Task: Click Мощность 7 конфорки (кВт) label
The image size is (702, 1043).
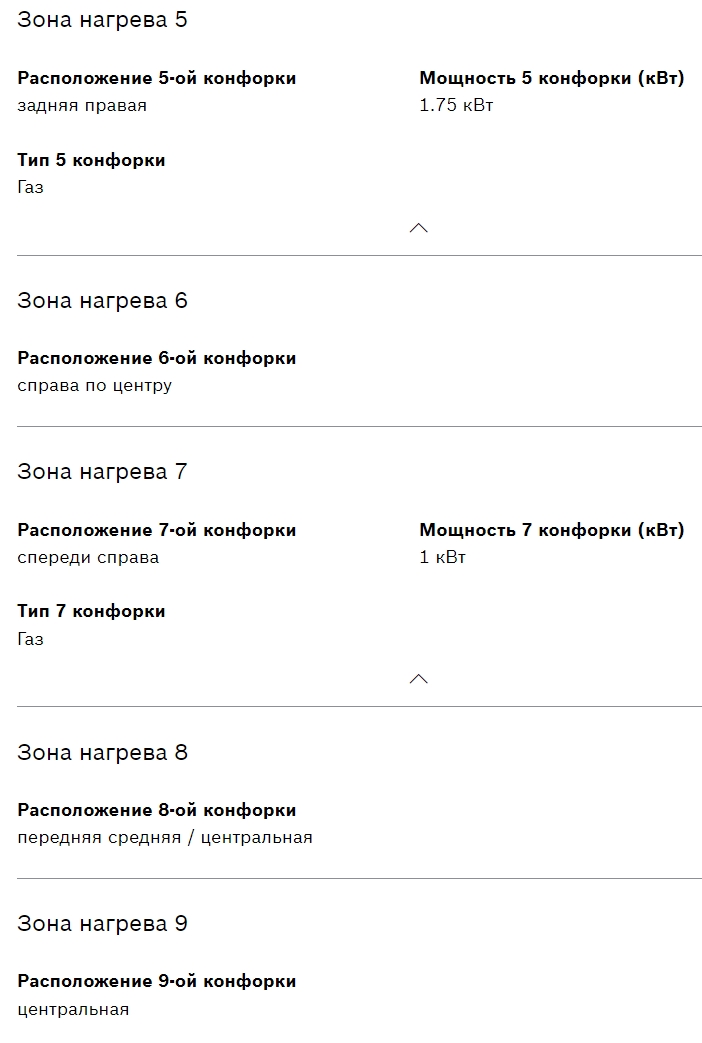Action: point(552,530)
